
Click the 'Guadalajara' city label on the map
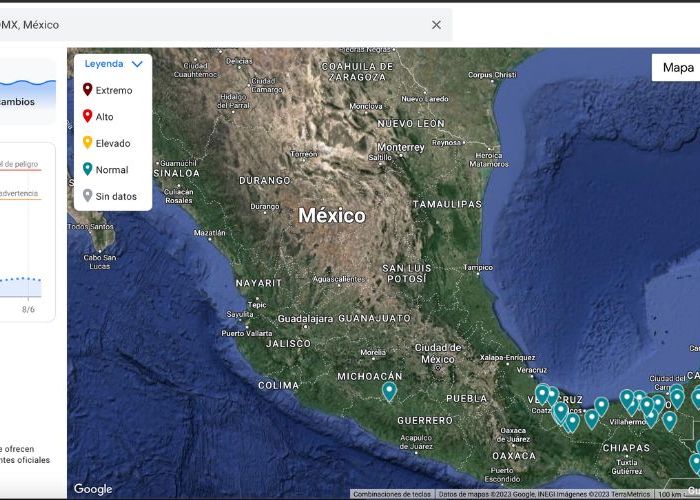tap(305, 319)
